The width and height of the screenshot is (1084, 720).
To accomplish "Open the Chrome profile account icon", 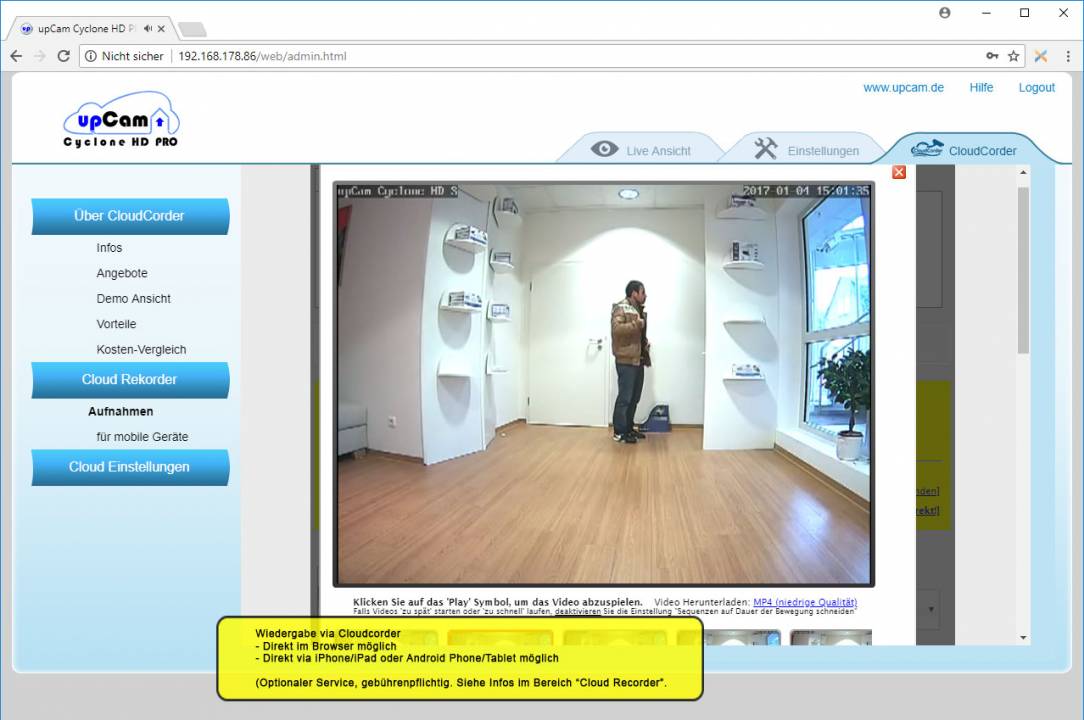I will point(945,12).
